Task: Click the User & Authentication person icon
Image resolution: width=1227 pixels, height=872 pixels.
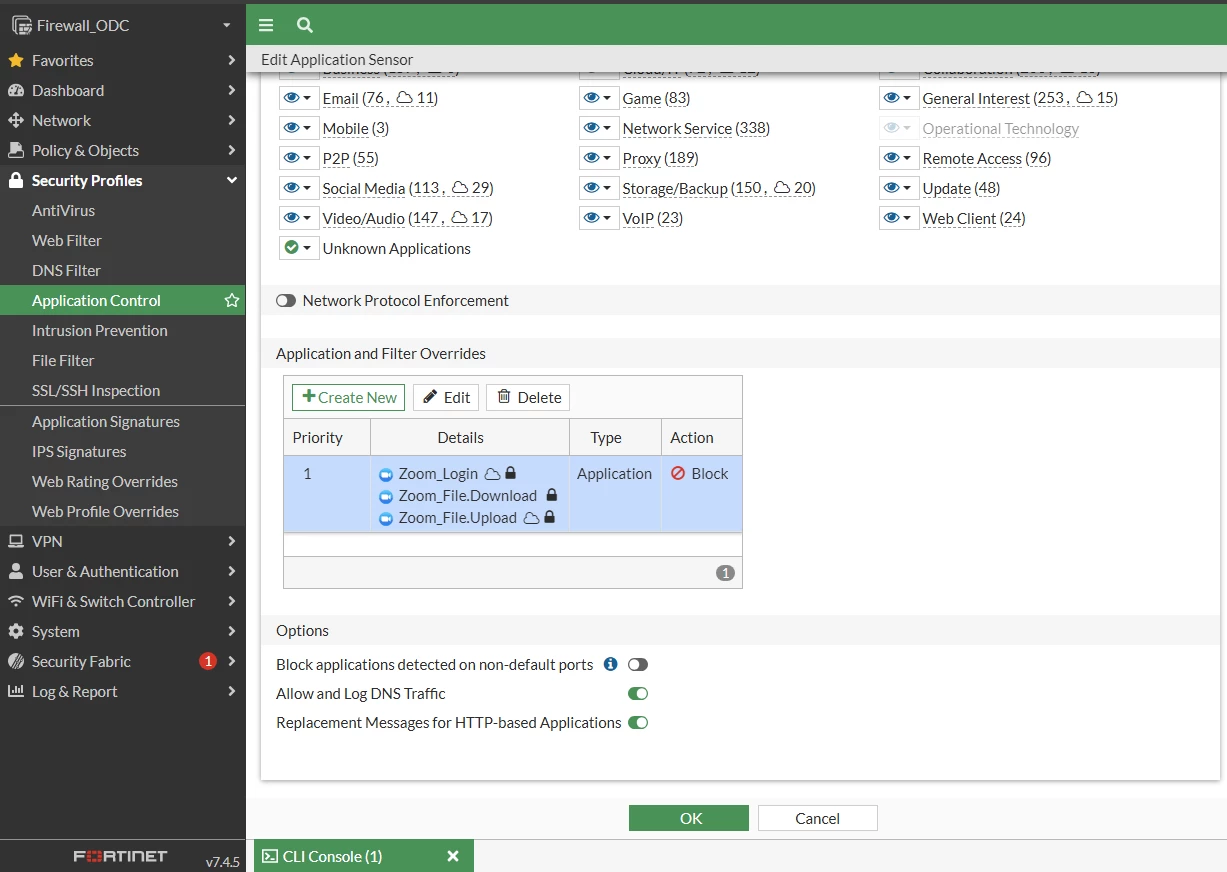Action: tap(15, 571)
